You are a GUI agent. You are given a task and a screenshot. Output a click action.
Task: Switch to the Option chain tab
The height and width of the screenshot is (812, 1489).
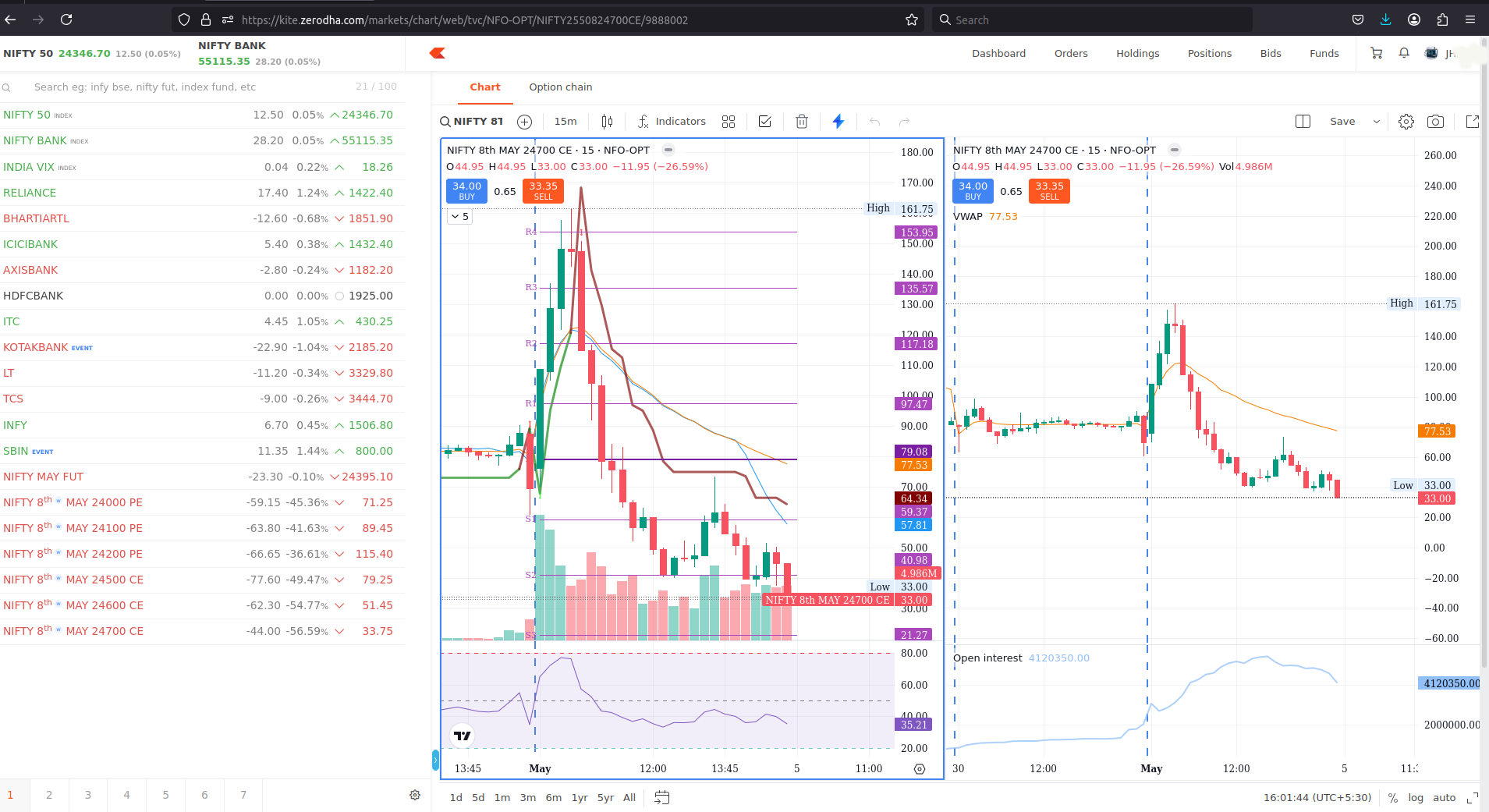tap(561, 87)
